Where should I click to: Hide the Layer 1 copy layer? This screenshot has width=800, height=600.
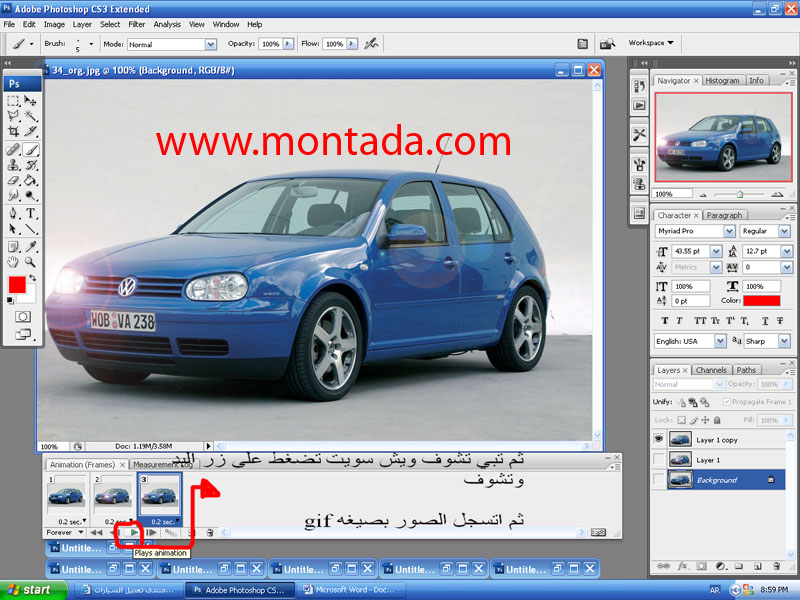pyautogui.click(x=658, y=439)
